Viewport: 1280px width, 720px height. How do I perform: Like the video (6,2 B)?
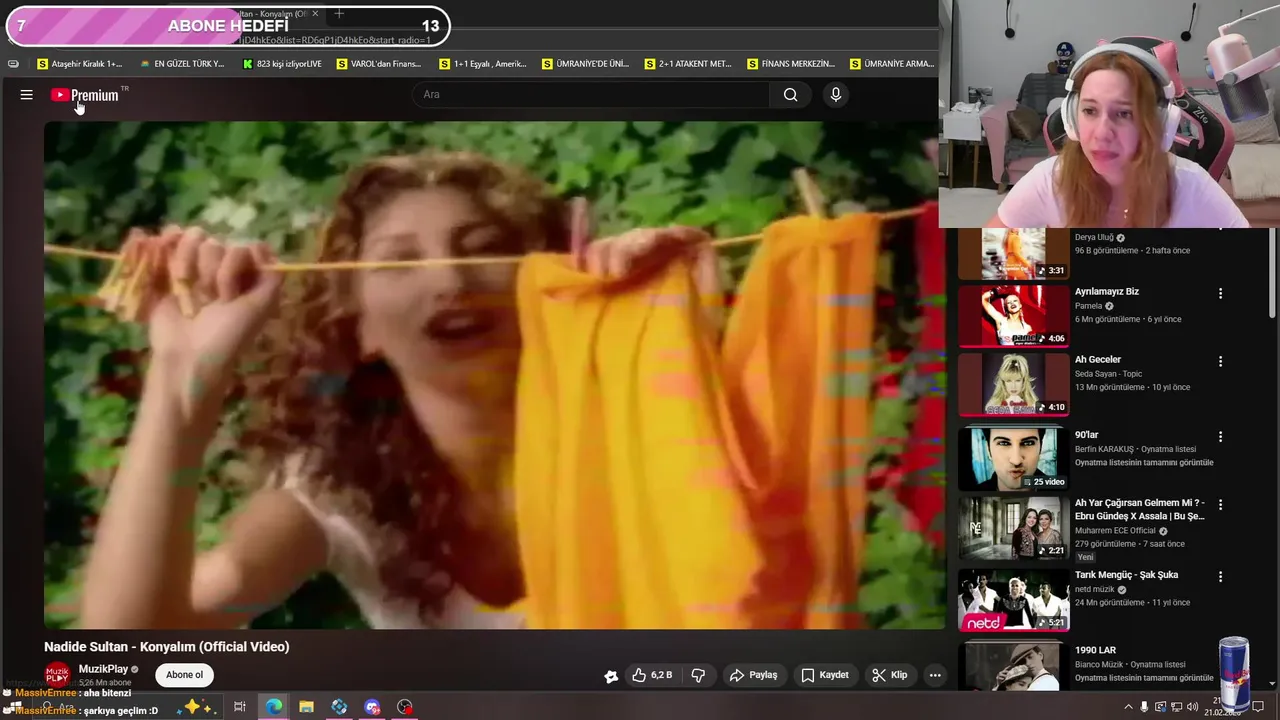(651, 675)
